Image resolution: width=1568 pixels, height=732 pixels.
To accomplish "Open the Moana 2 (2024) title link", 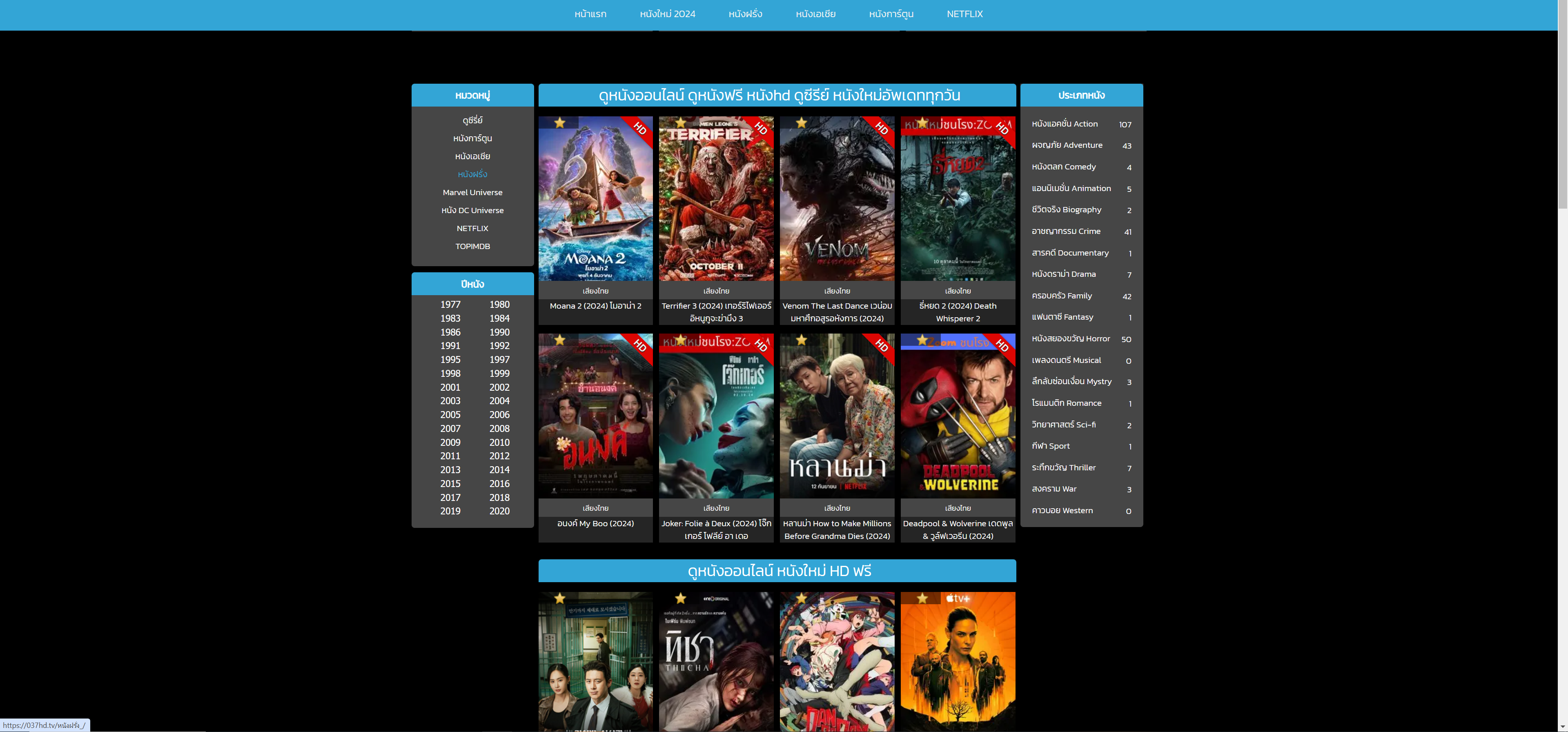I will pyautogui.click(x=595, y=306).
